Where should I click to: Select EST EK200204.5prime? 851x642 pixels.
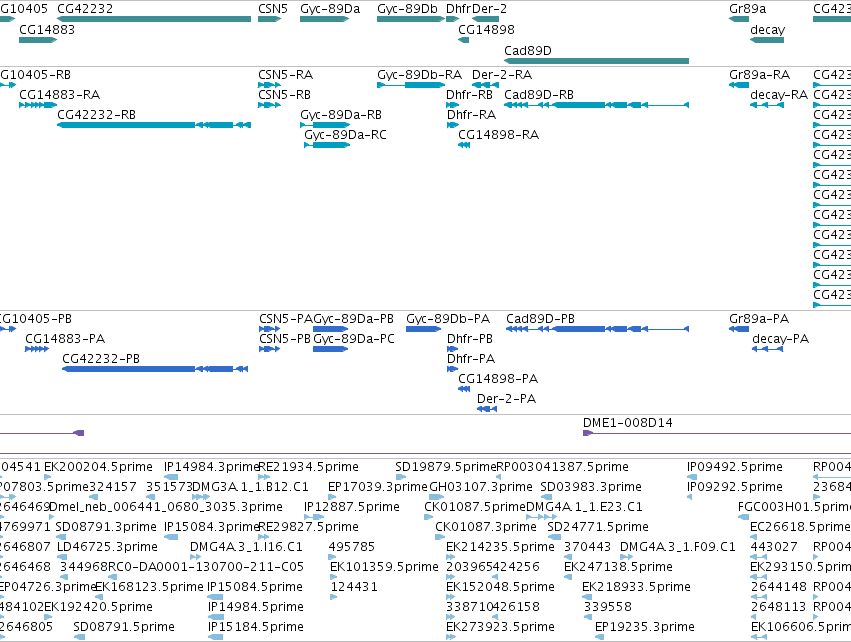98,467
